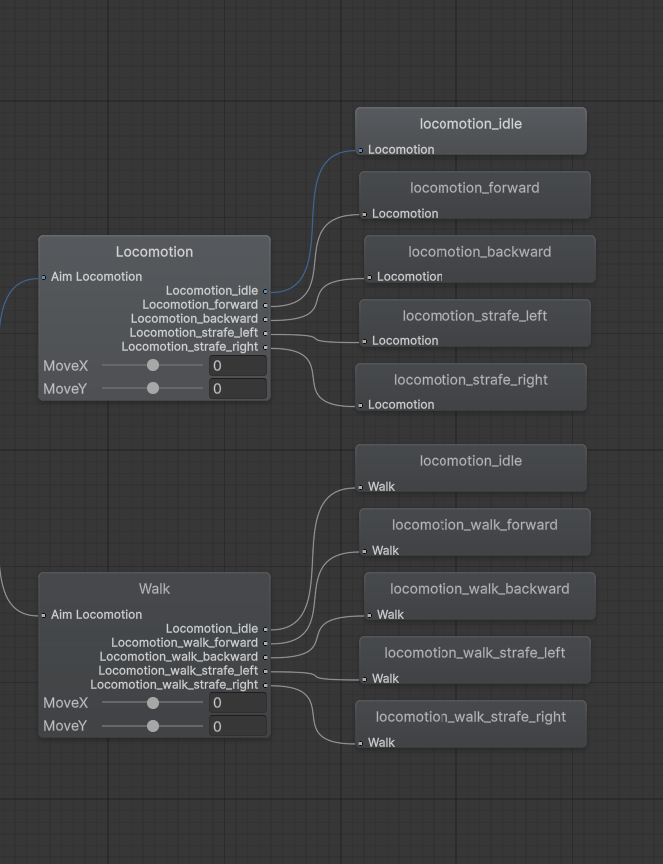The image size is (663, 864).
Task: Select the locomotion_walk_forward node header
Action: click(475, 525)
